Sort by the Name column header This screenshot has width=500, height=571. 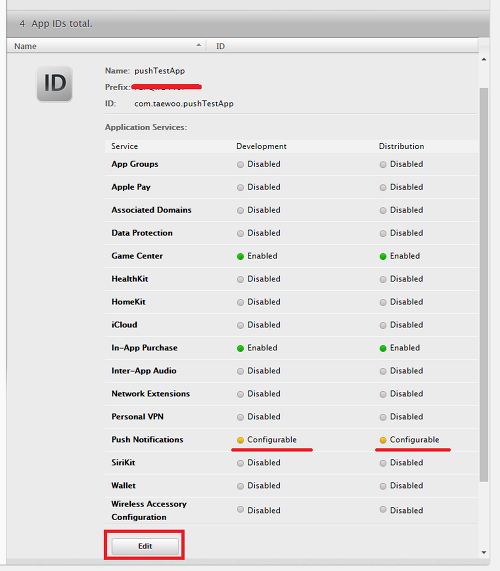(x=106, y=46)
